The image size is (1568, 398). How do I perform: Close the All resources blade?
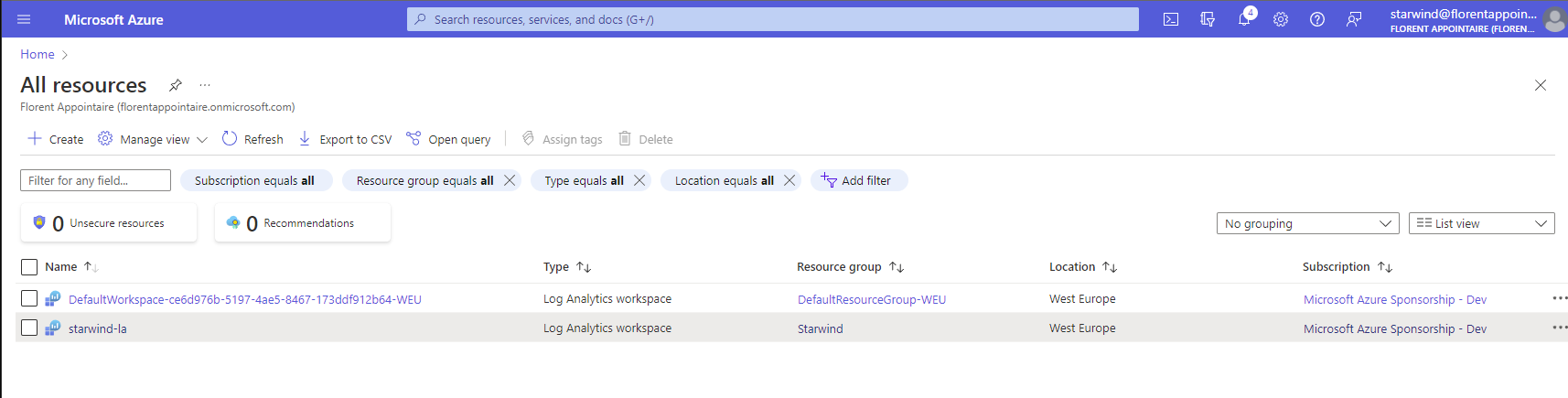coord(1541,85)
